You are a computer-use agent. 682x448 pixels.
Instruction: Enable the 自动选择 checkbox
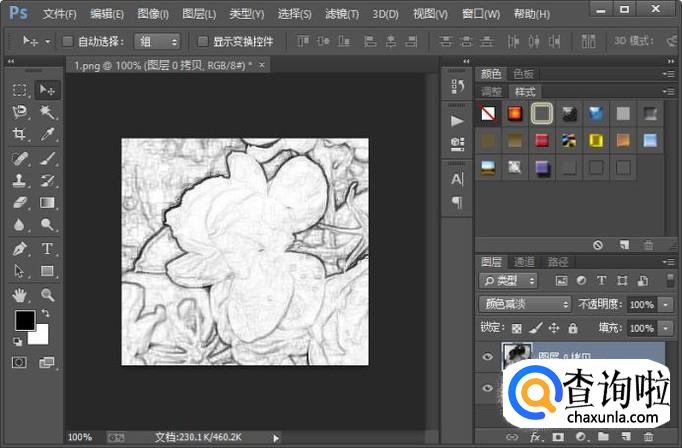click(68, 42)
